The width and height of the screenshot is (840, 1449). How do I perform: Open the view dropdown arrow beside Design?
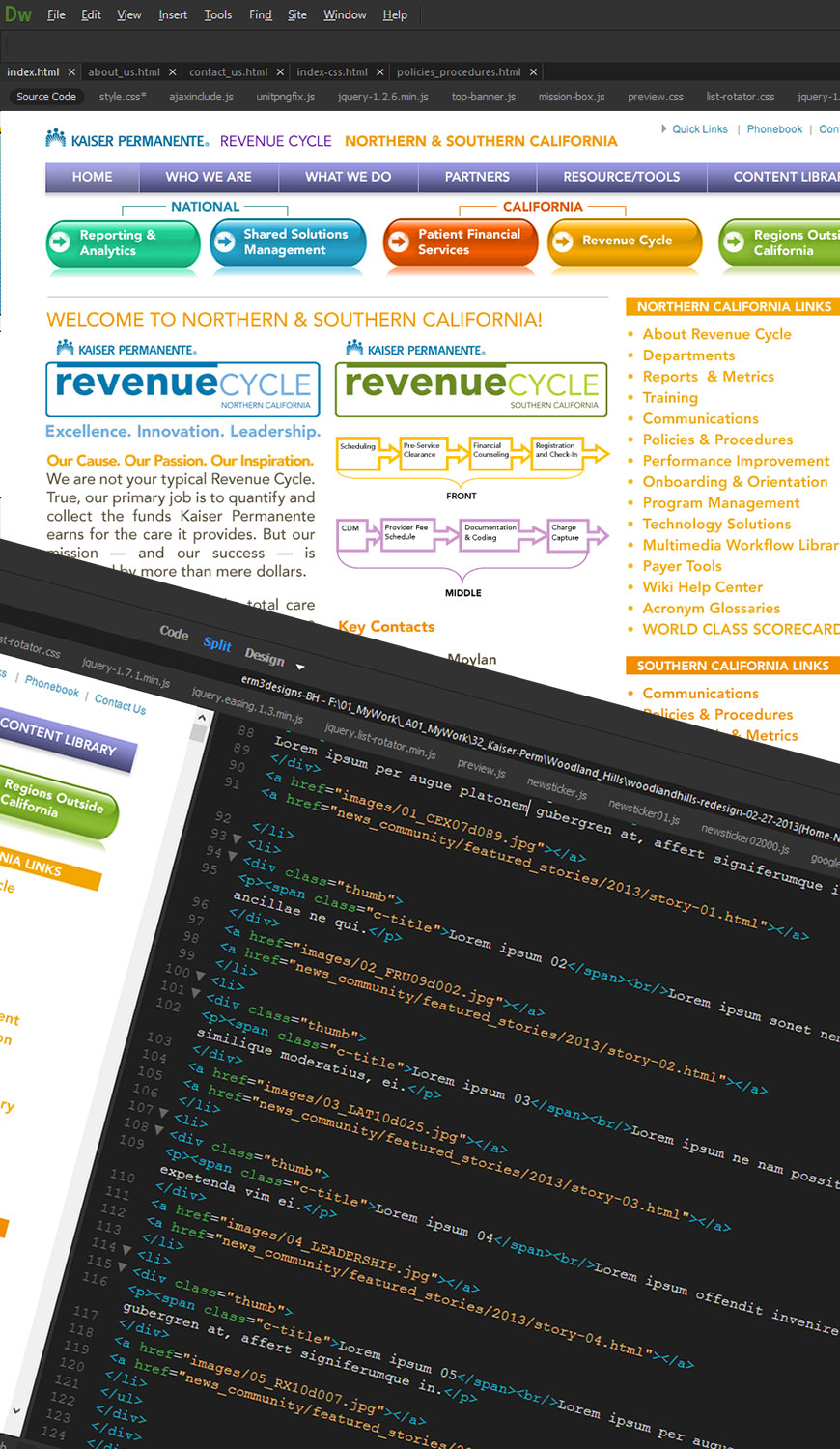(x=300, y=667)
